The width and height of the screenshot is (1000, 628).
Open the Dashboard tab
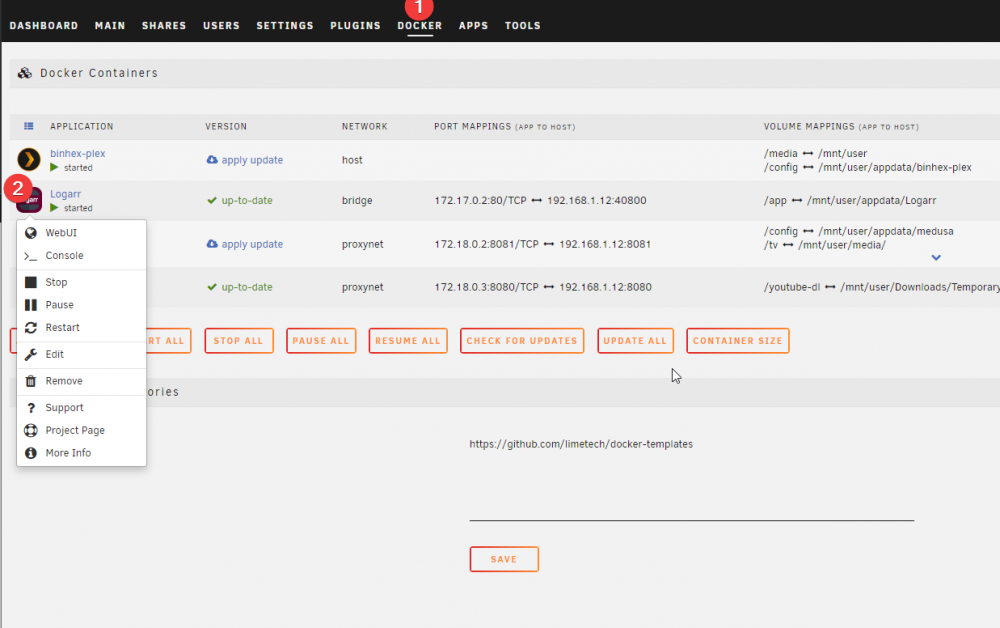tap(43, 26)
